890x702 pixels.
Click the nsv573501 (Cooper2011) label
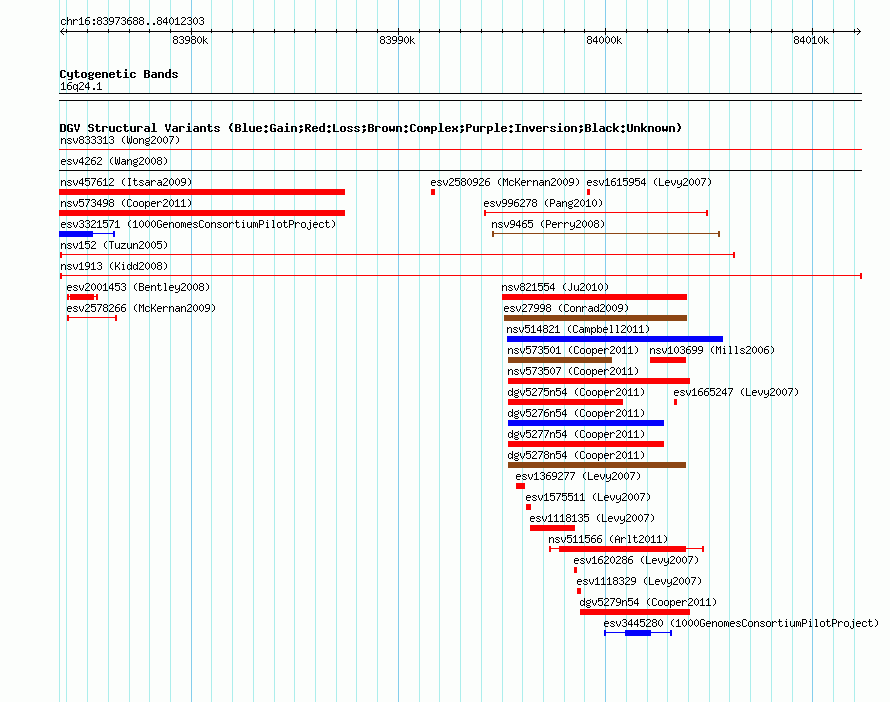tap(573, 350)
